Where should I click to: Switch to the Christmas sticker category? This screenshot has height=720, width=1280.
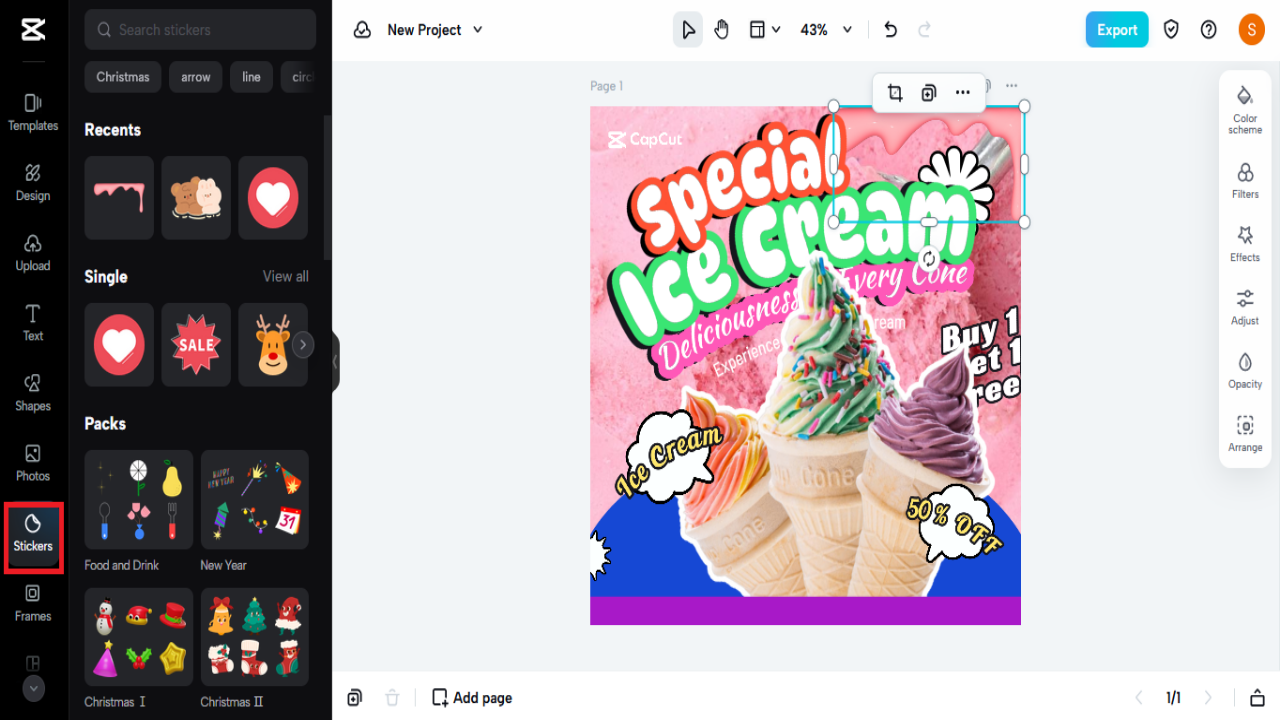122,76
